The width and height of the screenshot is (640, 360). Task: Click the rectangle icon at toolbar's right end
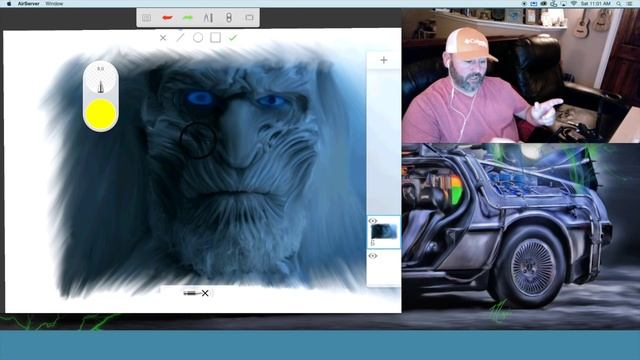pos(249,18)
